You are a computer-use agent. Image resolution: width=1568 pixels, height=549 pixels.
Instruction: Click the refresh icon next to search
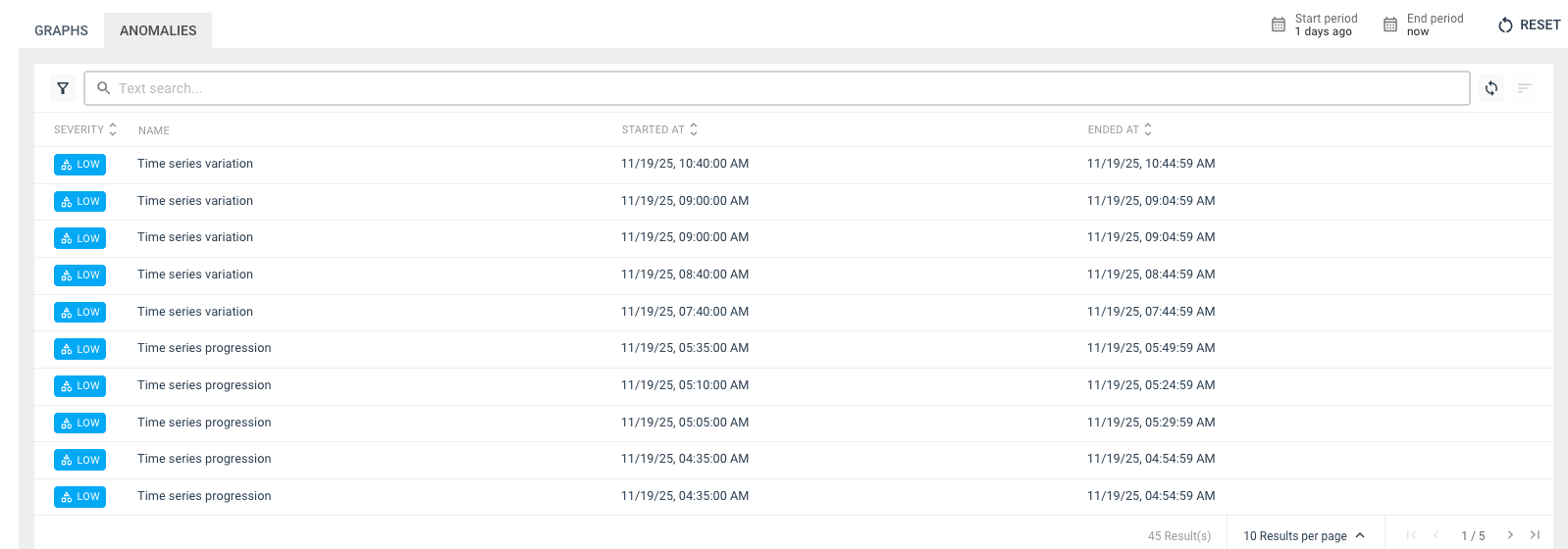1490,88
